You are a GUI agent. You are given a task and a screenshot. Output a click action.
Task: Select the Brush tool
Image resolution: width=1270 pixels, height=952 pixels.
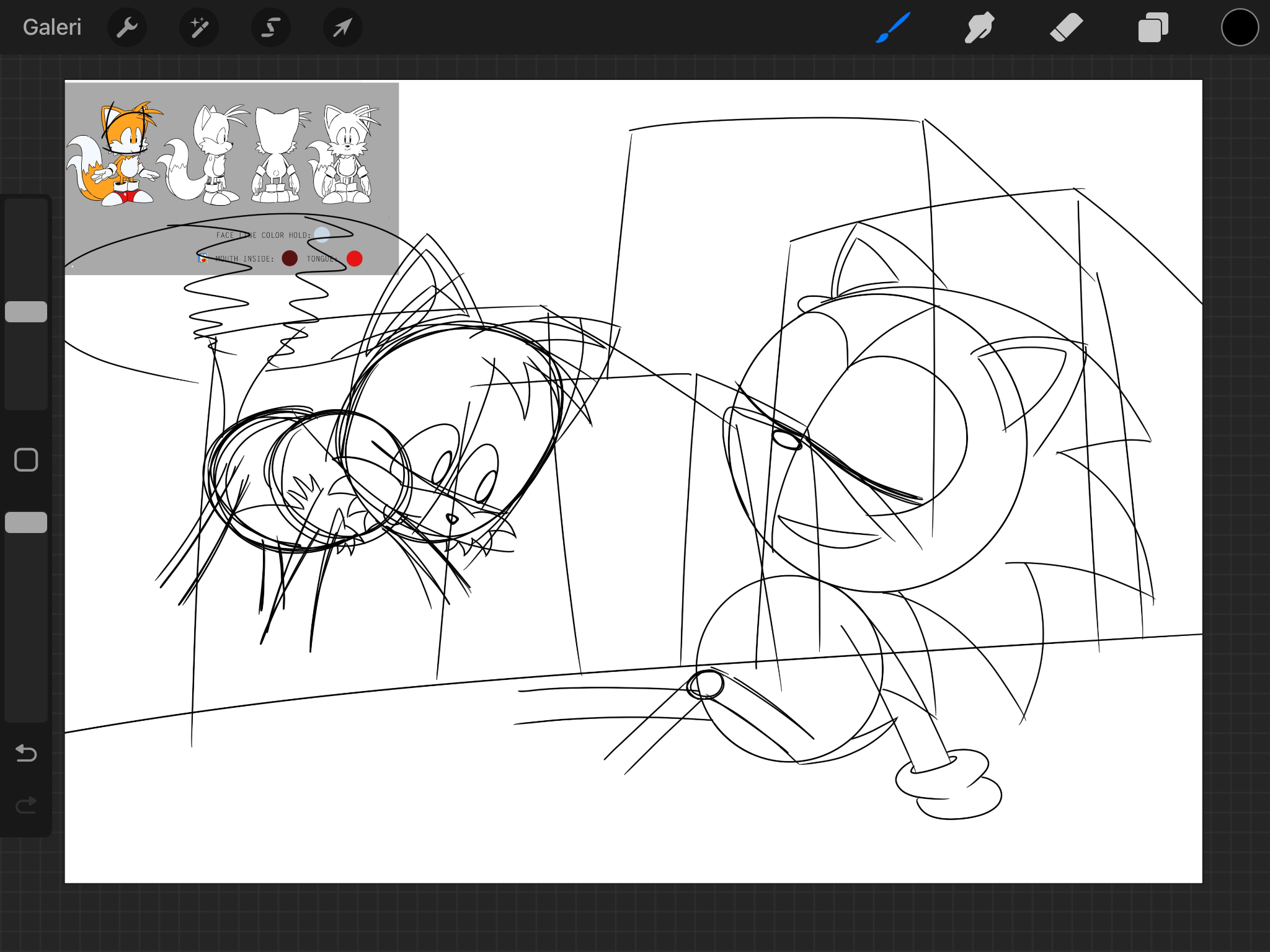tap(893, 27)
